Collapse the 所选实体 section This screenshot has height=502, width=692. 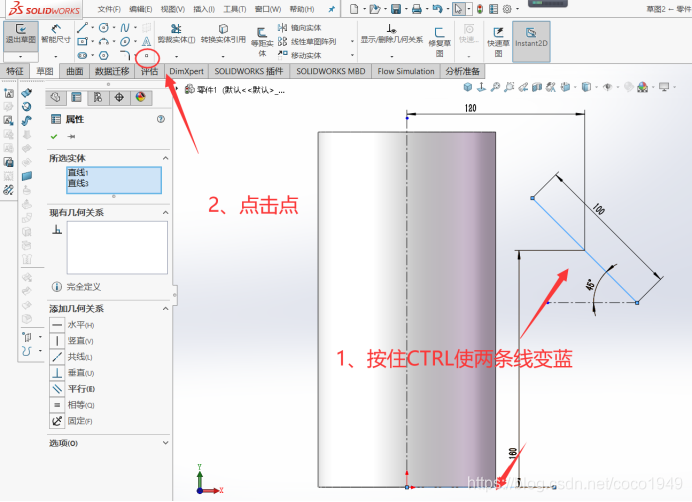(x=165, y=158)
